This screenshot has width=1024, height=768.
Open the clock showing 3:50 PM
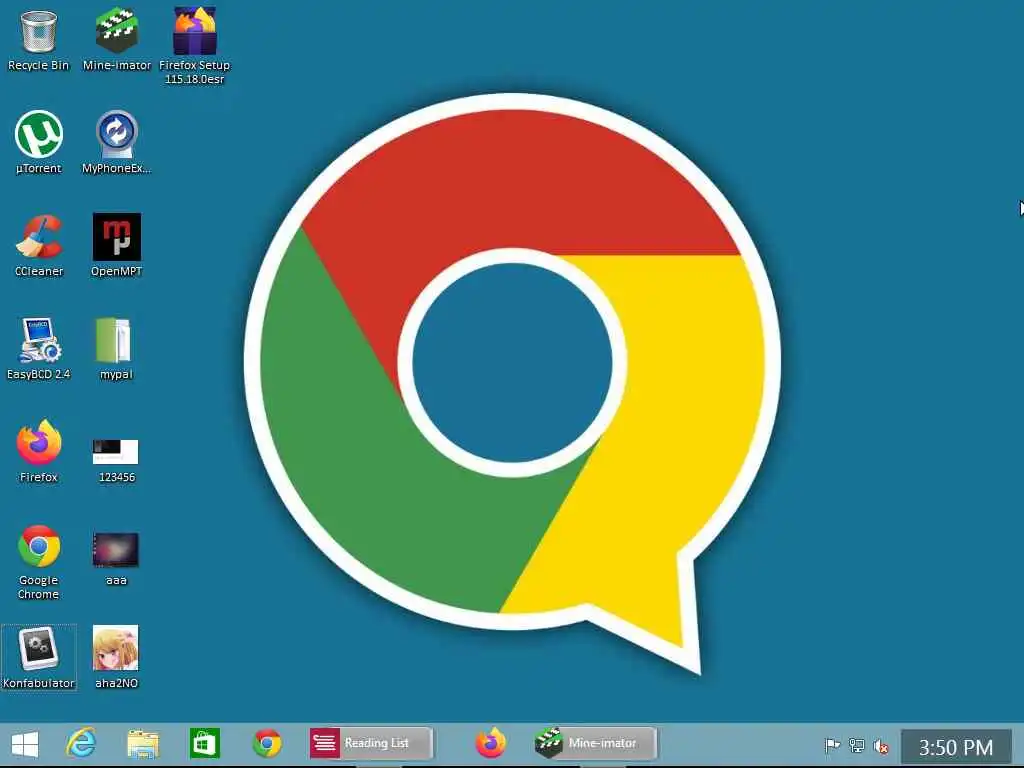coord(956,746)
